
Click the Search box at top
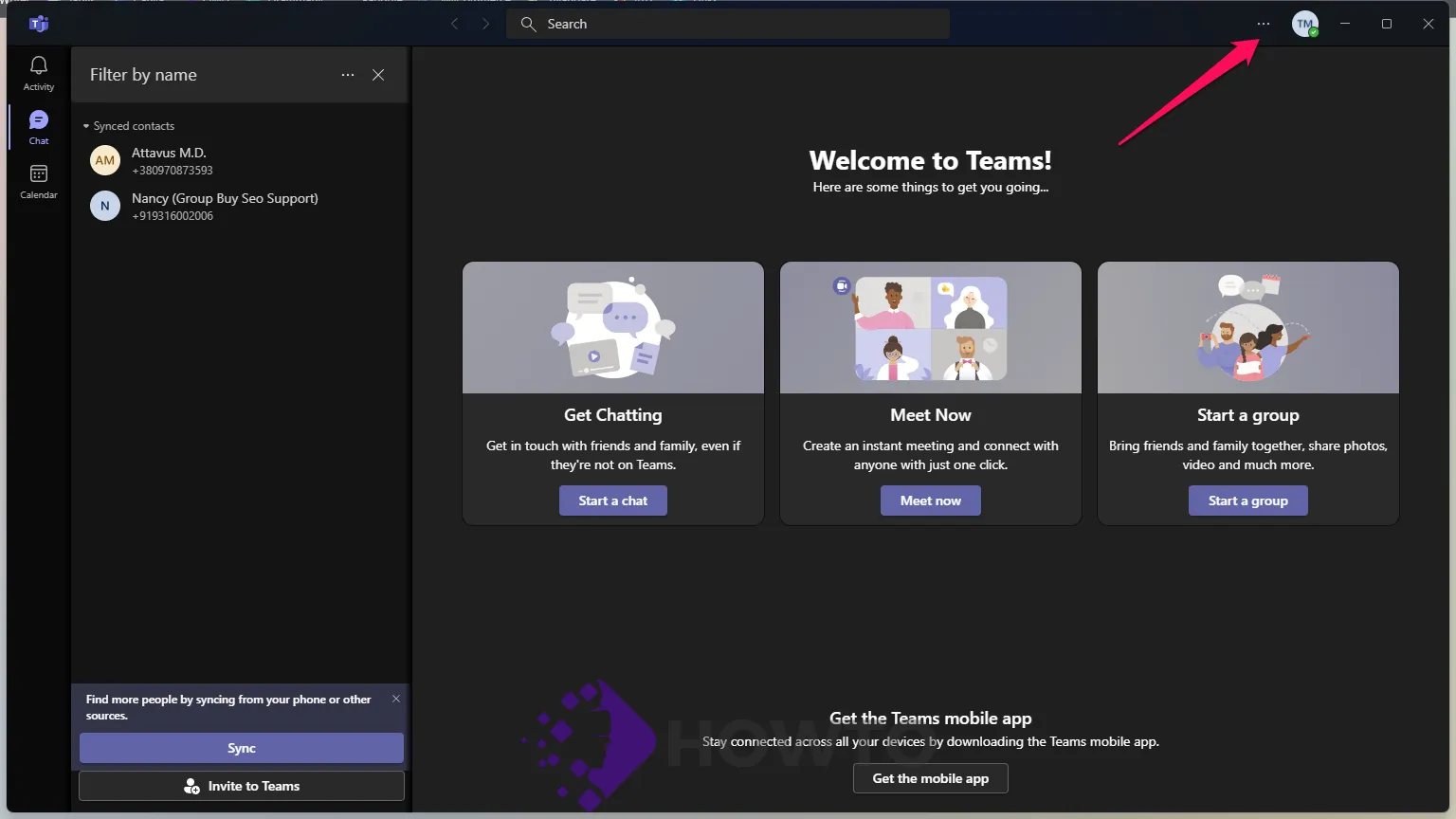pyautogui.click(x=728, y=24)
